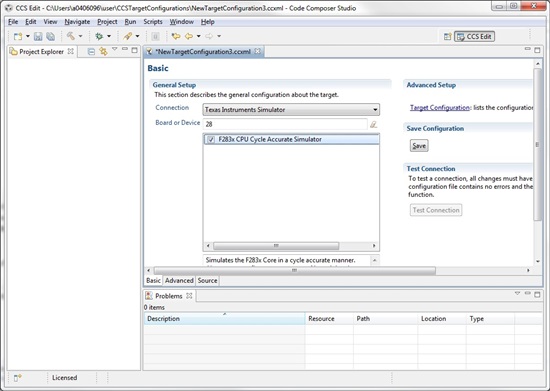This screenshot has width=550, height=391.
Task: Click the Forward navigation arrow icon
Action: [x=209, y=36]
